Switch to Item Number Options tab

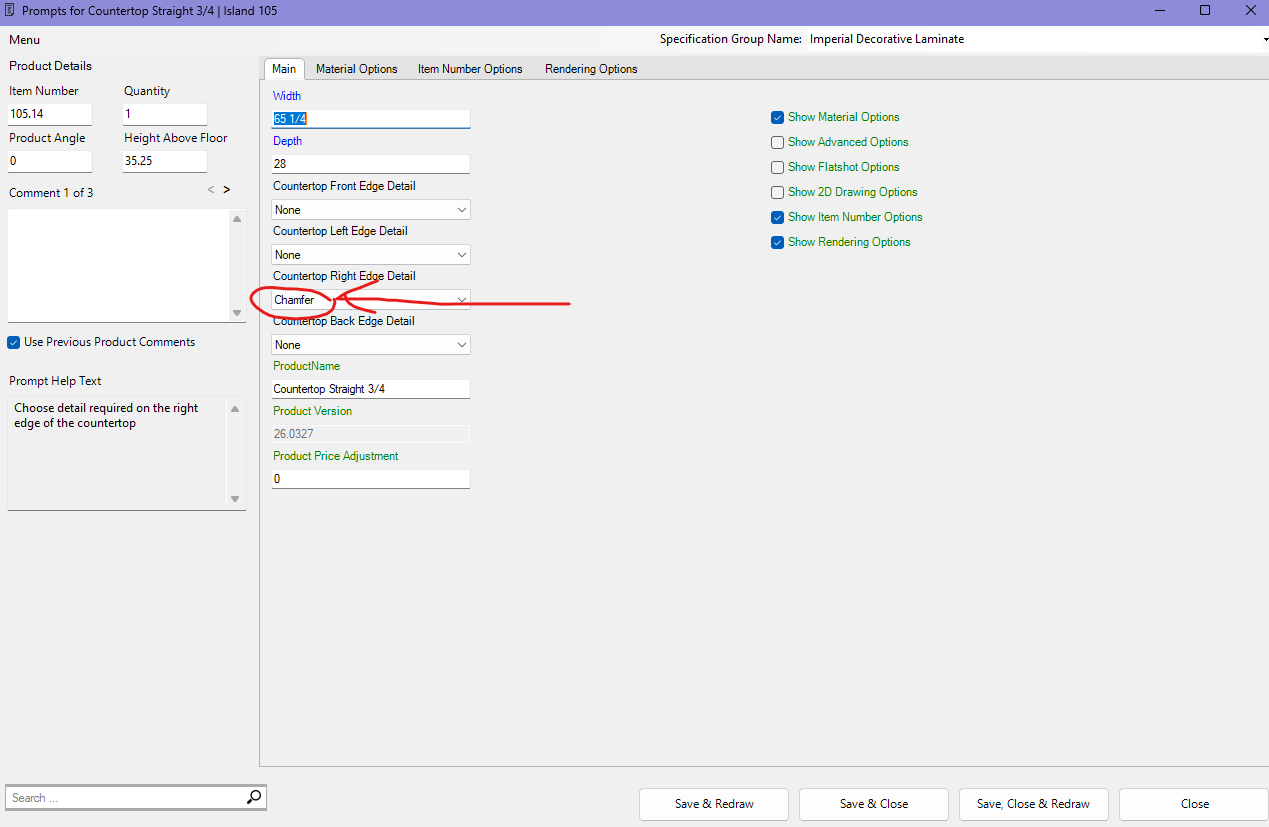[x=470, y=69]
